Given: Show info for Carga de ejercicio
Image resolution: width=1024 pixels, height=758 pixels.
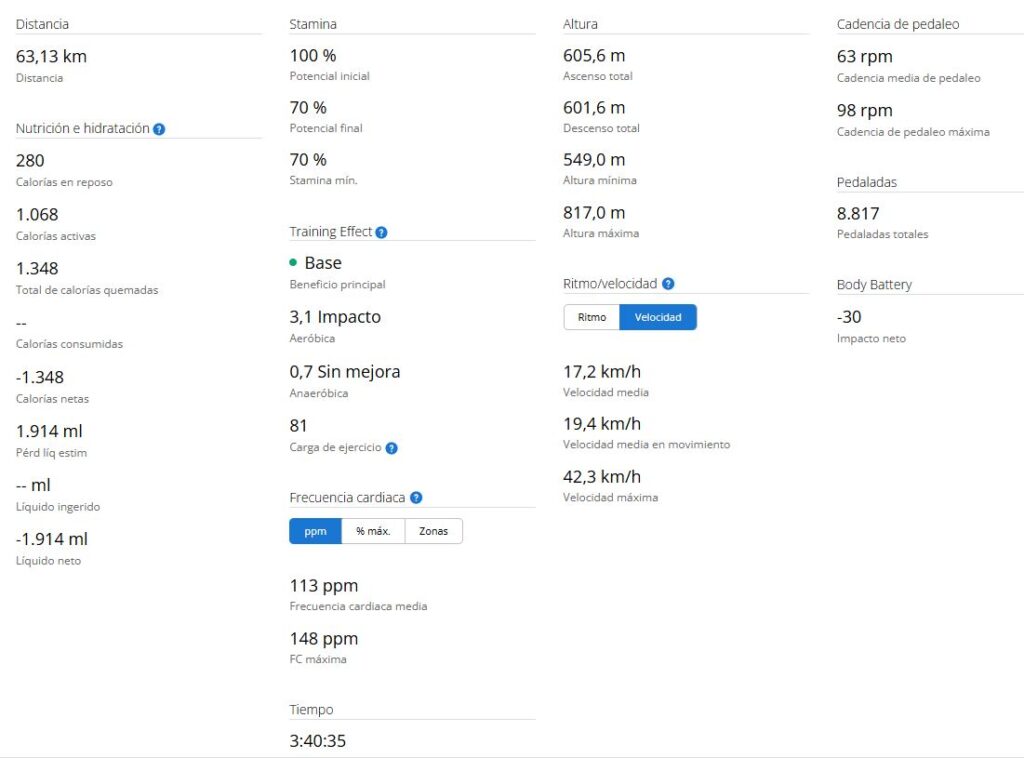Looking at the screenshot, I should 391,448.
